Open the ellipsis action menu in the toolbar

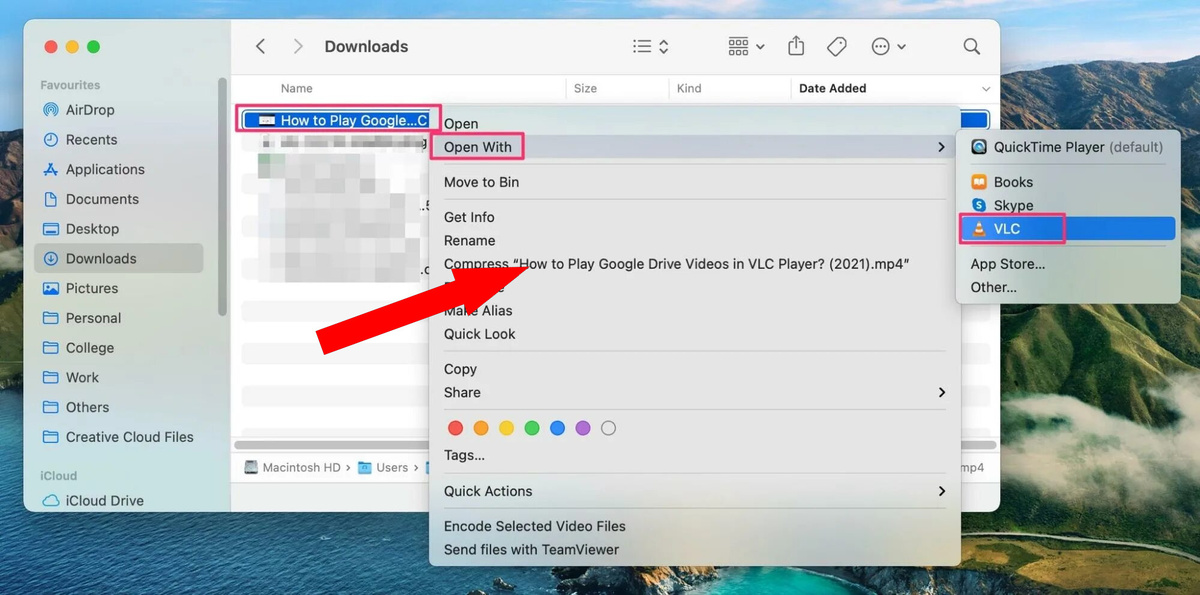tap(888, 46)
